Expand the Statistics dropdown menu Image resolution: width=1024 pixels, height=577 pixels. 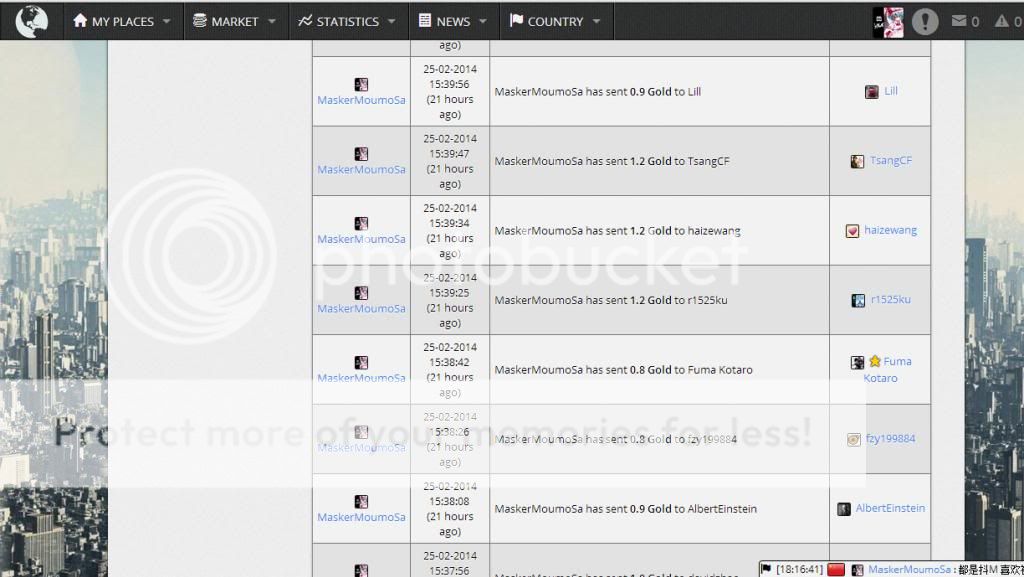coord(347,21)
